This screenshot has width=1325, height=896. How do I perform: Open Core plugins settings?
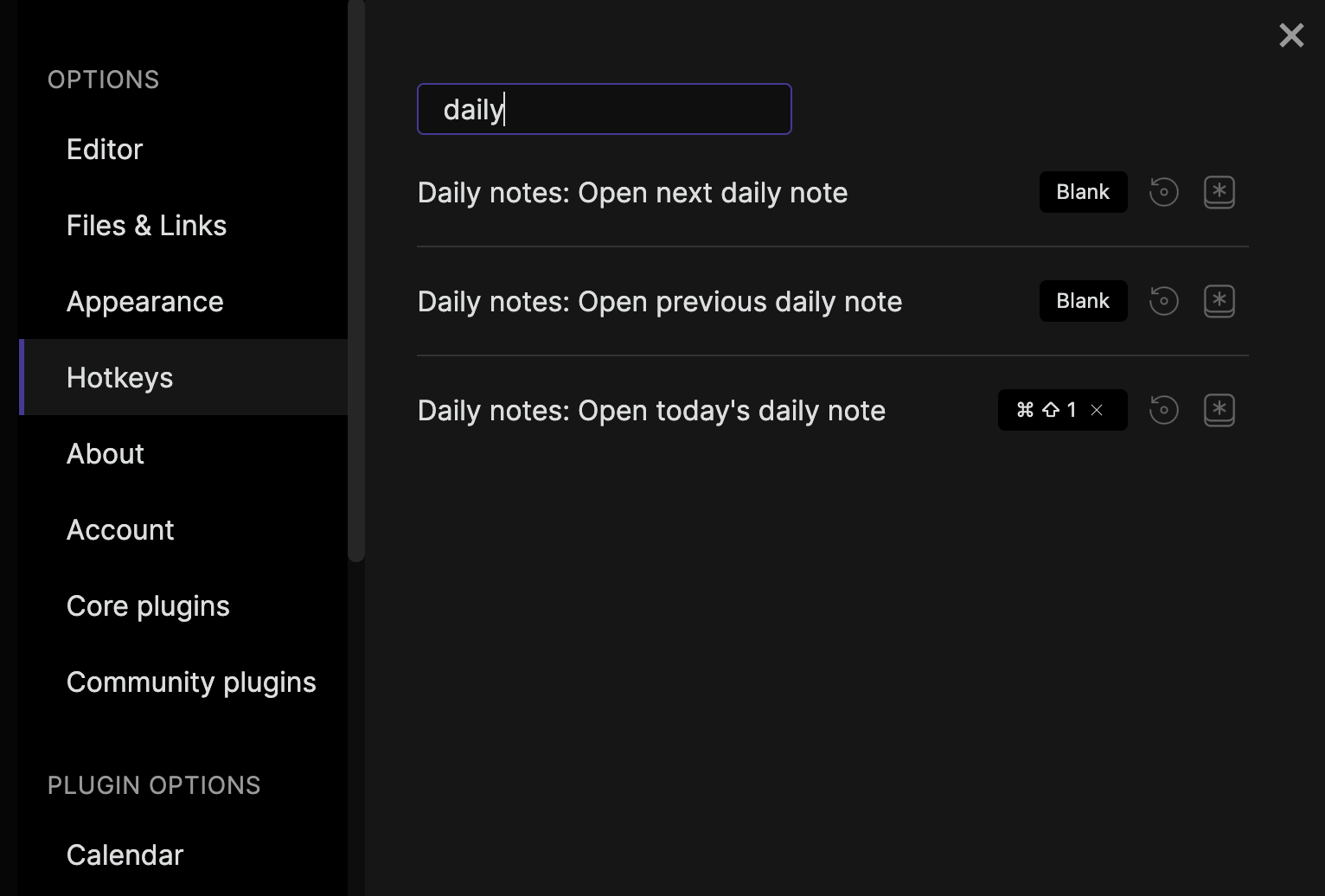(148, 606)
